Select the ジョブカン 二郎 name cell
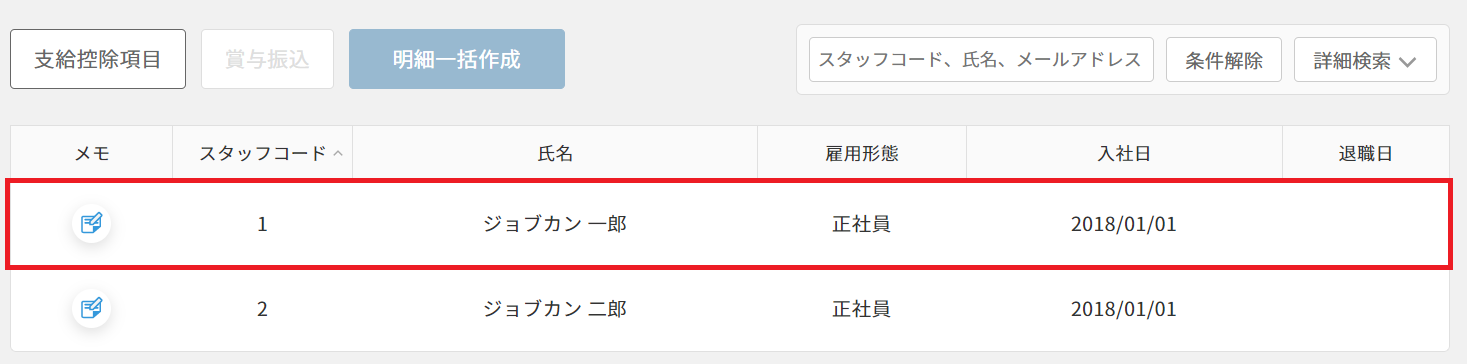 tap(555, 309)
